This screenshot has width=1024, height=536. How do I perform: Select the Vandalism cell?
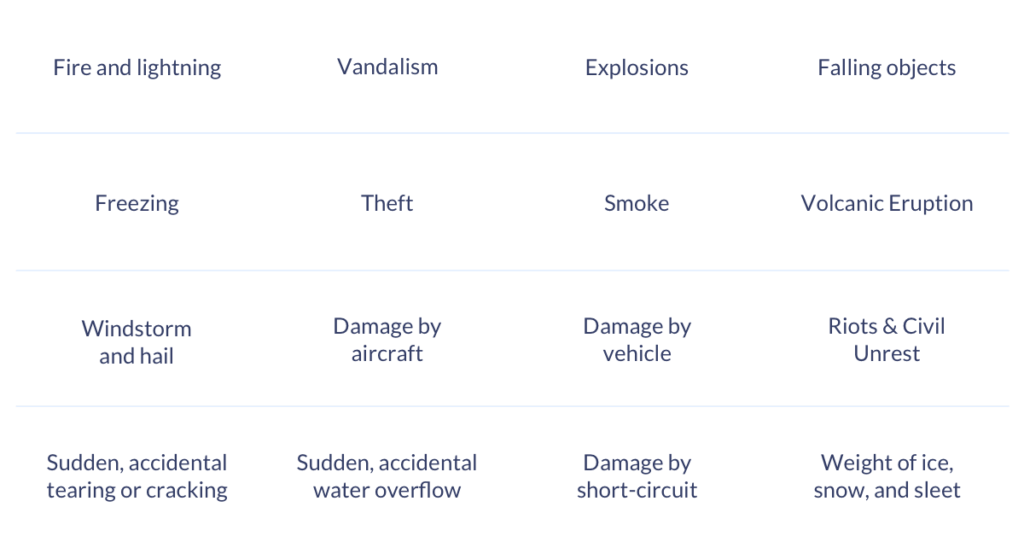point(387,67)
